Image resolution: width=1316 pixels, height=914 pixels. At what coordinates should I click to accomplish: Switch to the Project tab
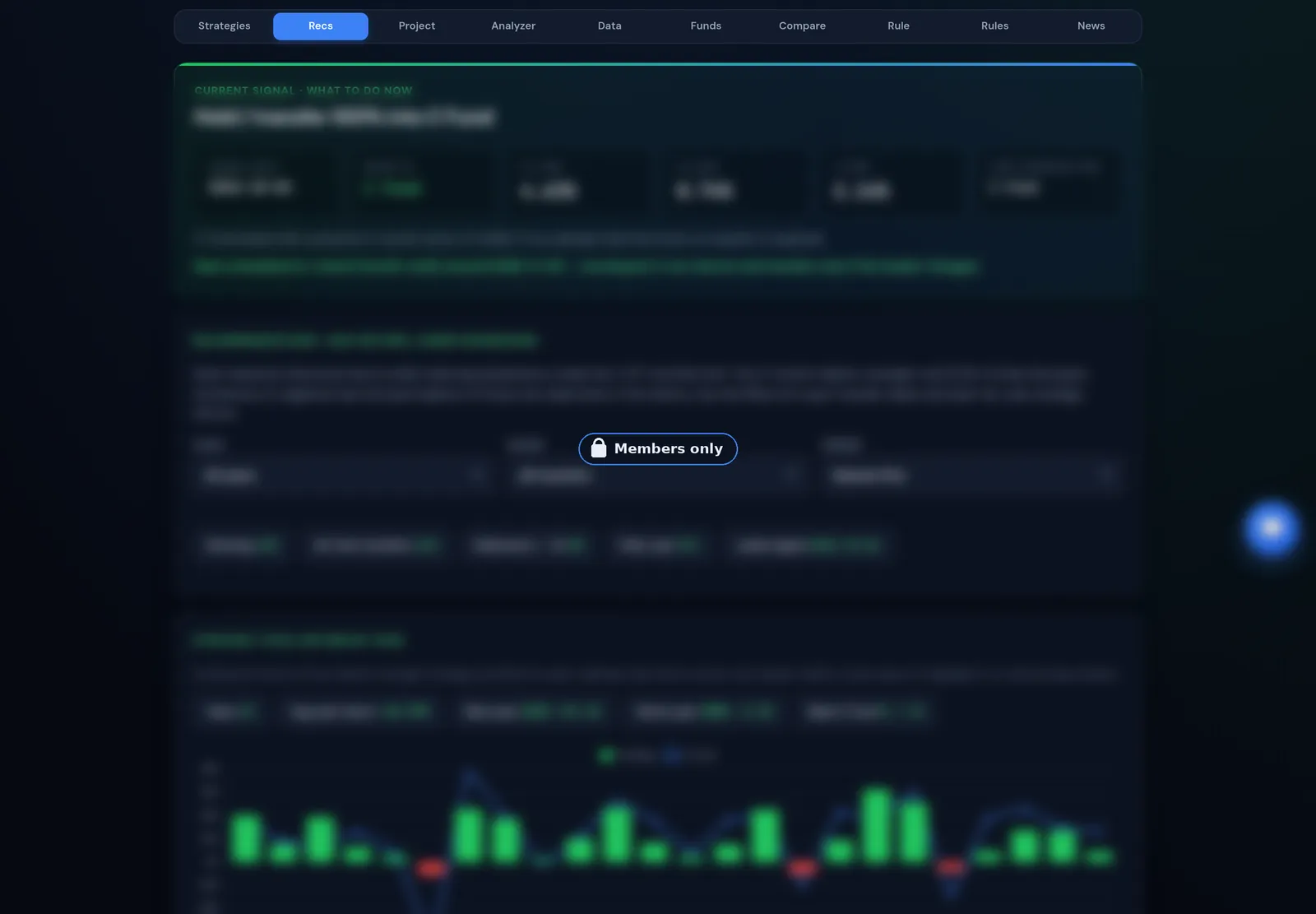tap(417, 26)
